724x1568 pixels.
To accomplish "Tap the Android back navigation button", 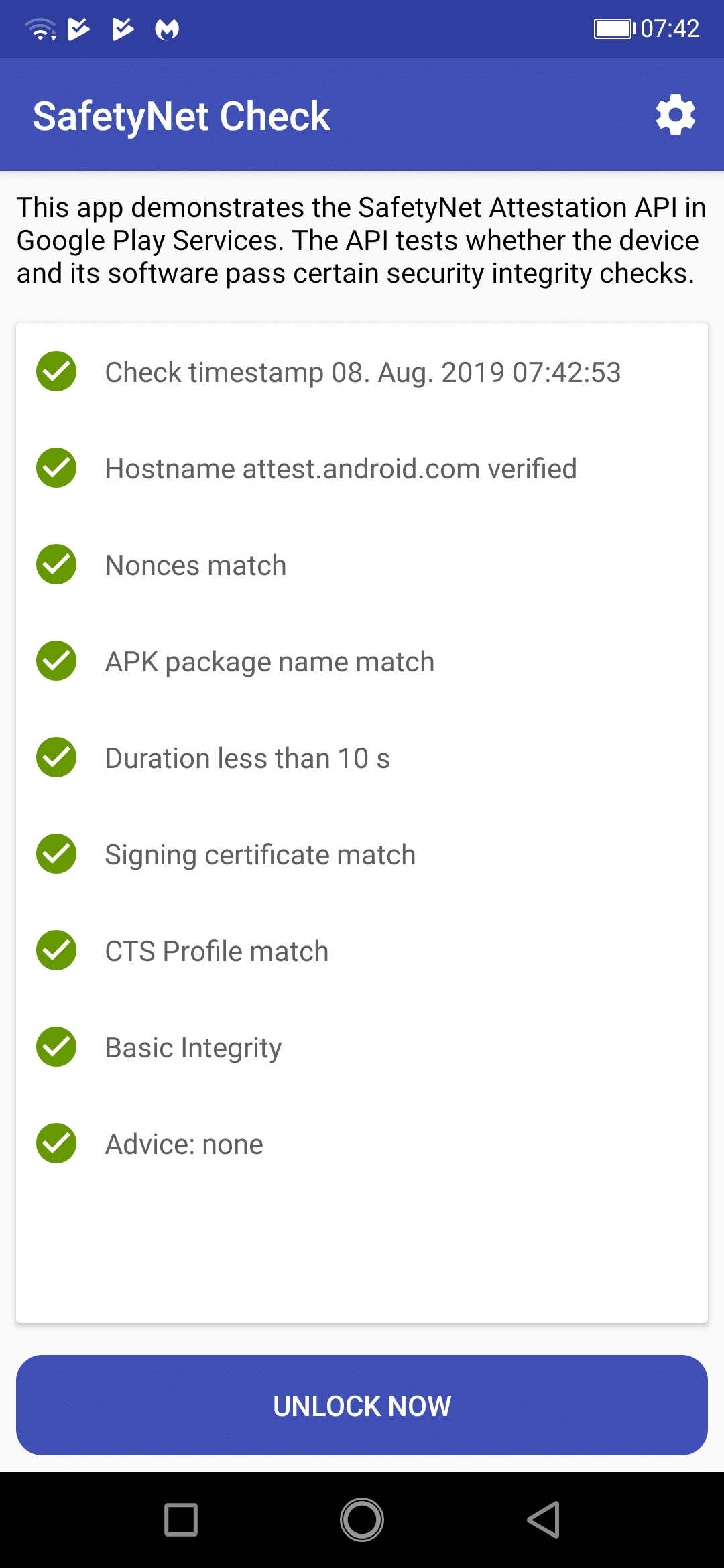I will tap(544, 1520).
